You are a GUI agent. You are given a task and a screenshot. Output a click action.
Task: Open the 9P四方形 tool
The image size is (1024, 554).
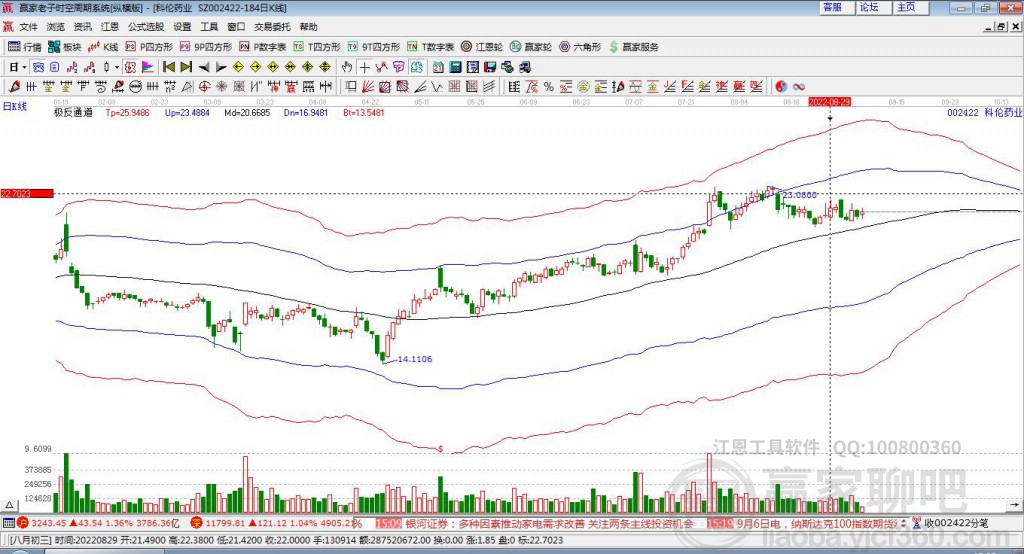[206, 47]
